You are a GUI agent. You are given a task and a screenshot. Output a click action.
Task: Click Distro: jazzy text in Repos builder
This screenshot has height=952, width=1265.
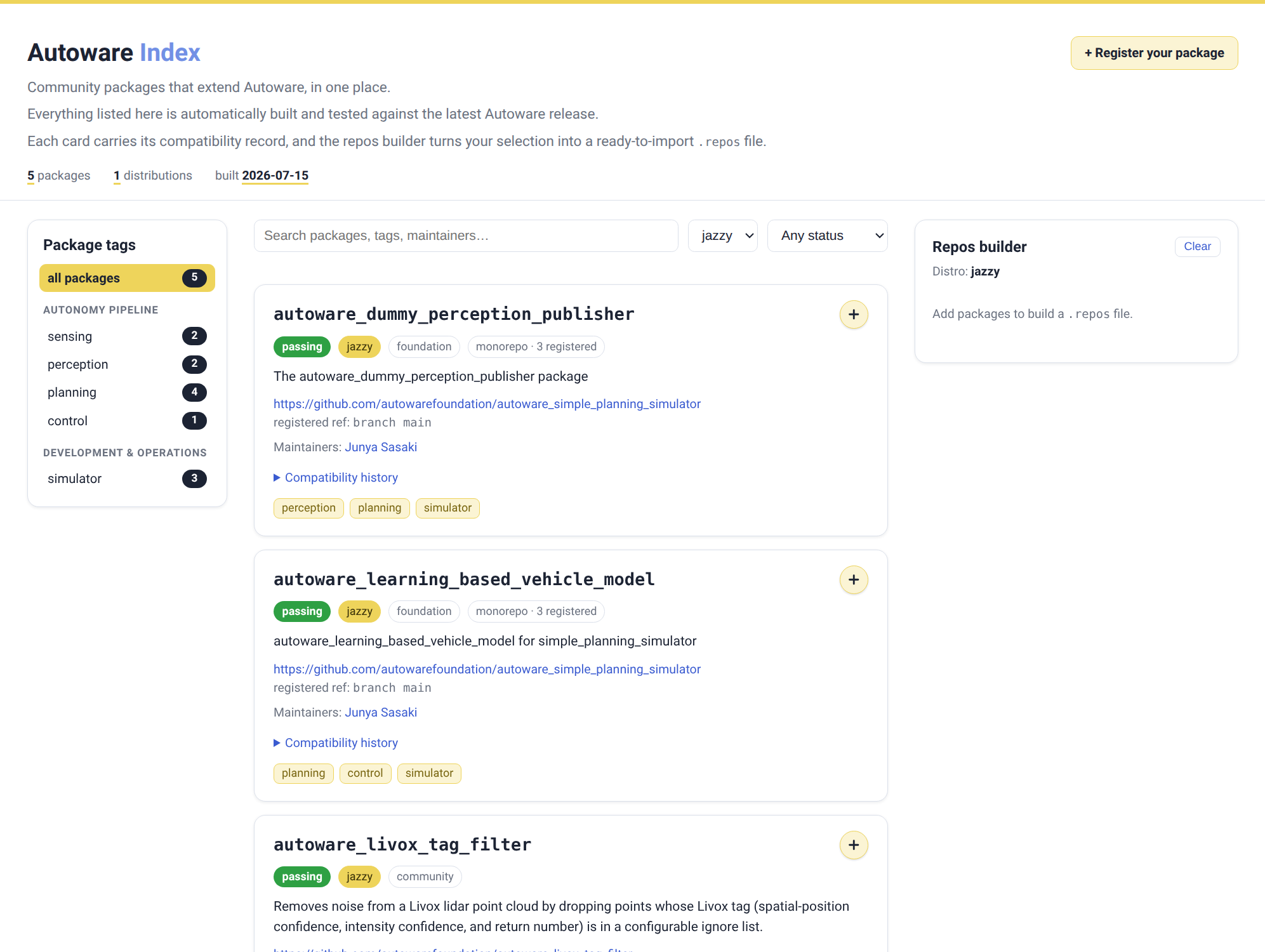pos(966,272)
